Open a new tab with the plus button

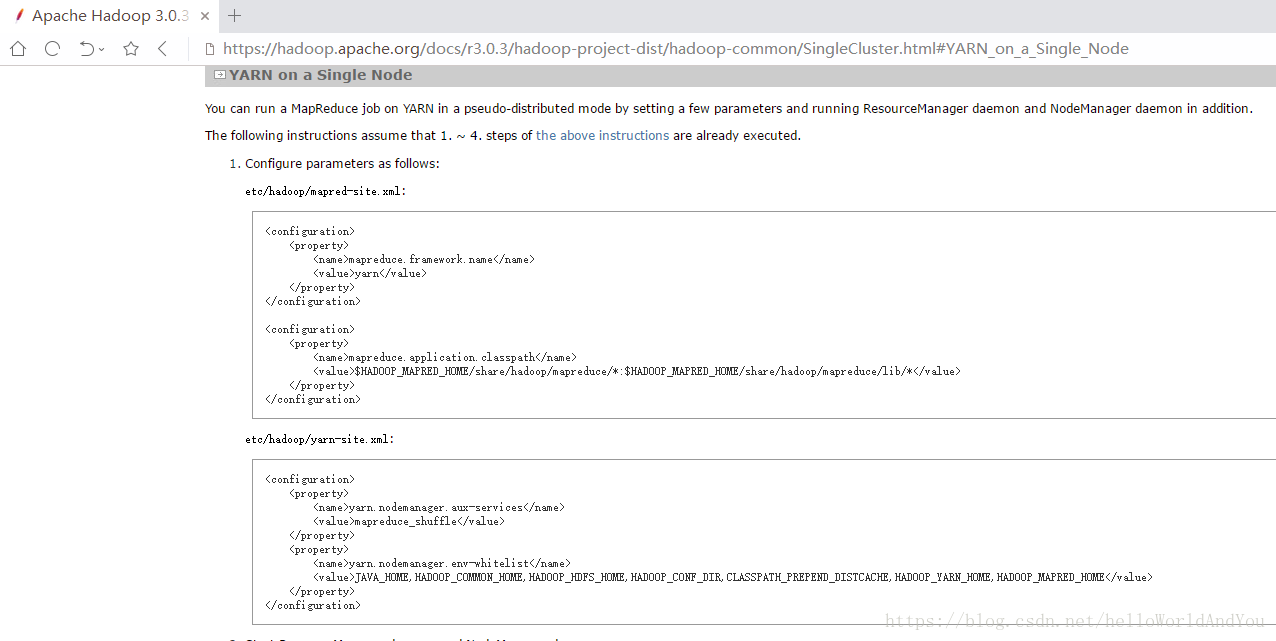(235, 15)
